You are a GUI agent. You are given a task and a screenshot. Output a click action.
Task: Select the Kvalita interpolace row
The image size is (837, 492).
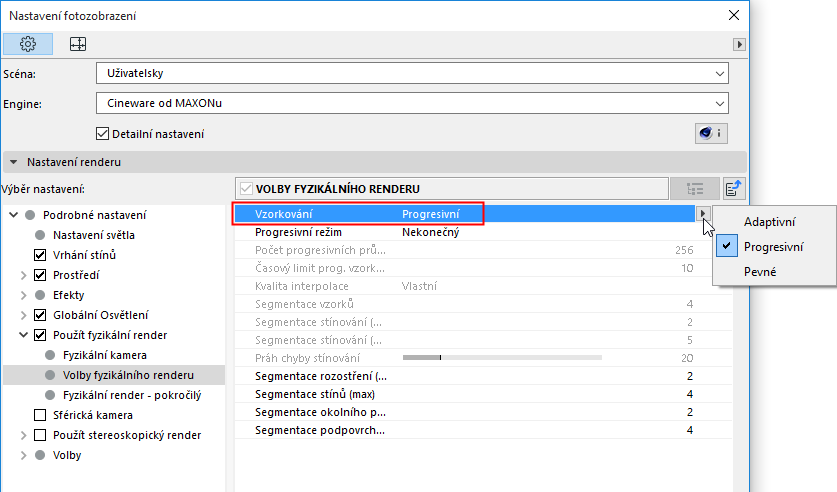click(483, 286)
